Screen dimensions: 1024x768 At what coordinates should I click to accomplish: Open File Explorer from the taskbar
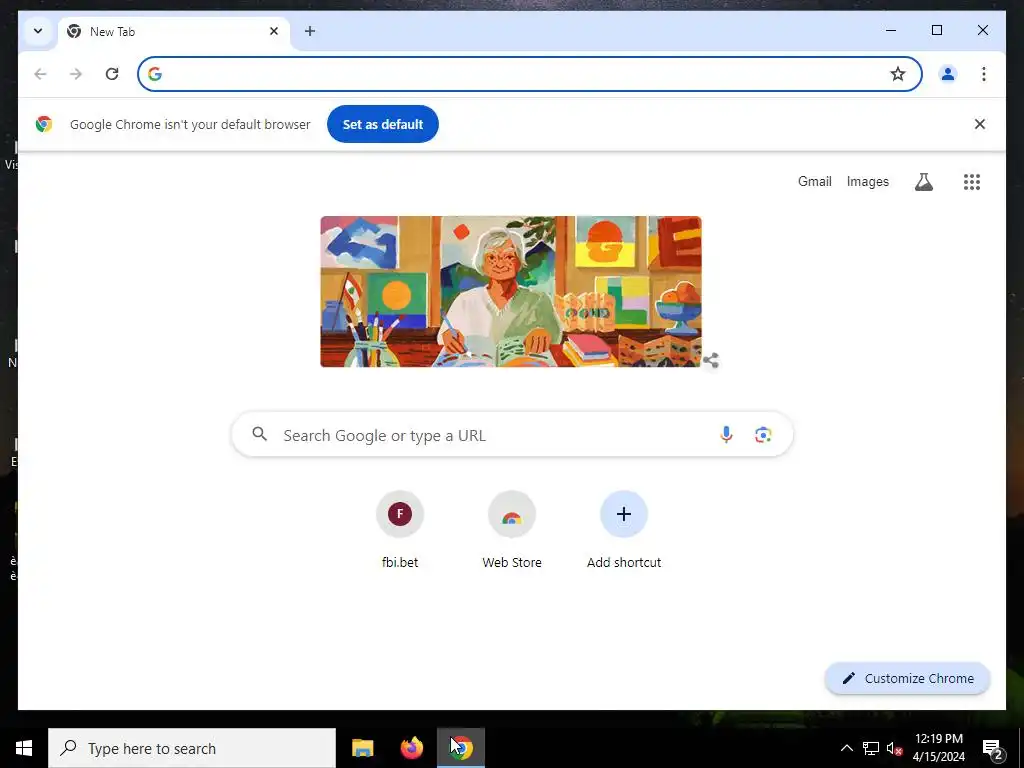(362, 748)
